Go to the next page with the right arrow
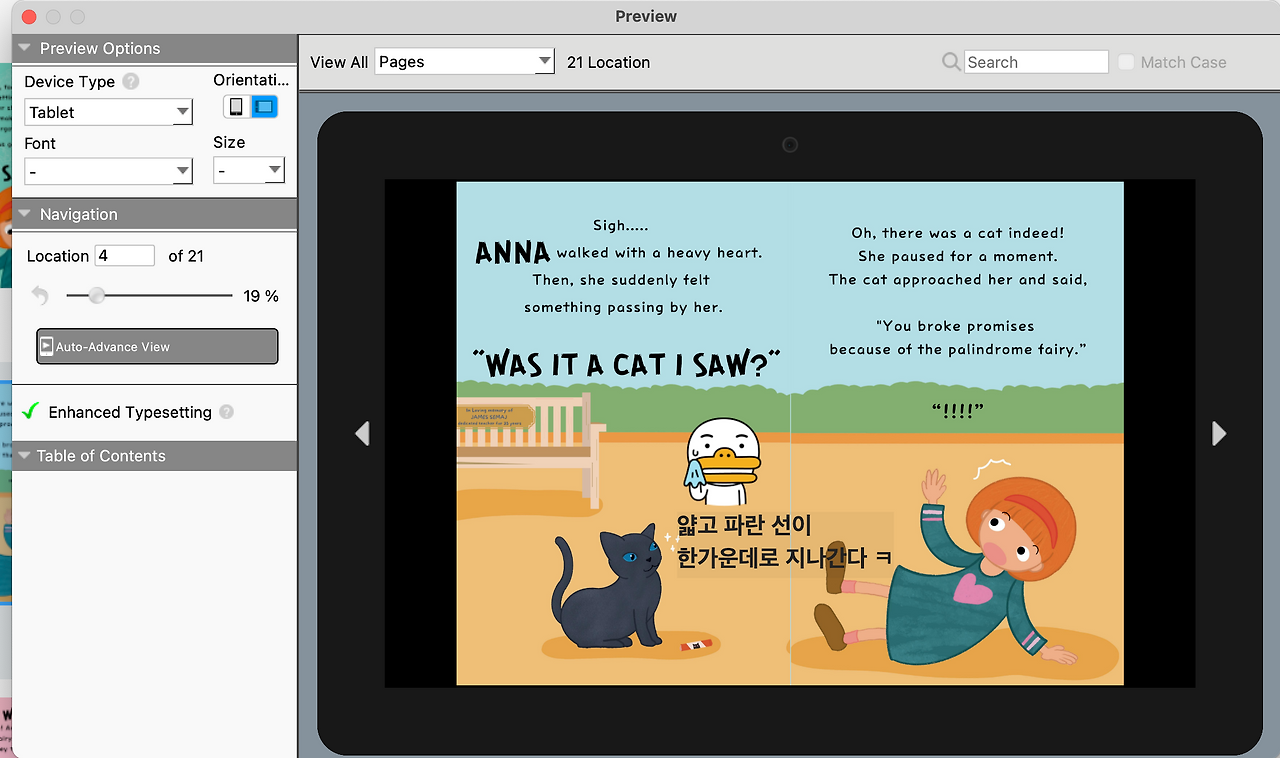 [x=1218, y=433]
